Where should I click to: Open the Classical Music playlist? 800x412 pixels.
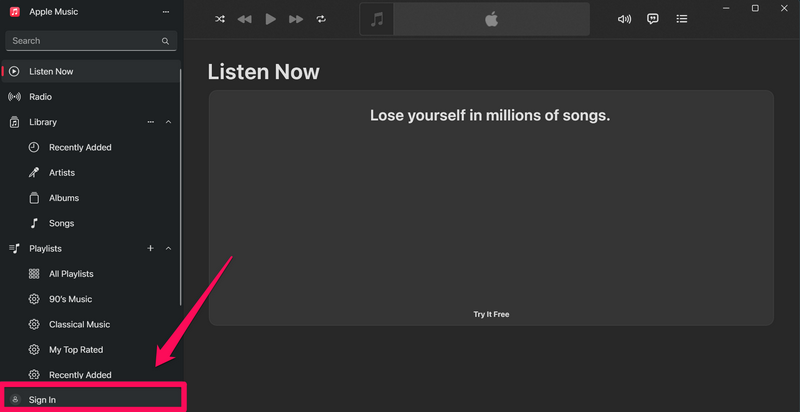[79, 324]
